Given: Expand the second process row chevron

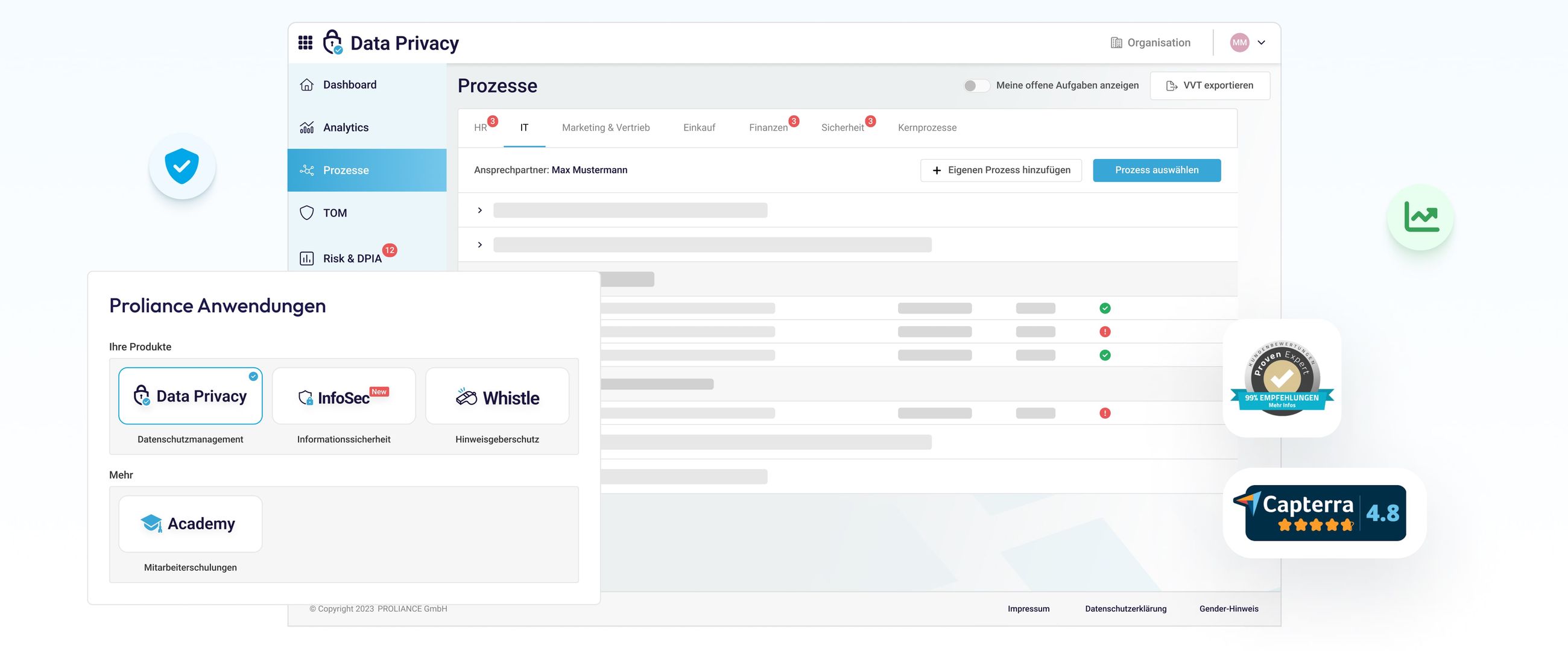Looking at the screenshot, I should (x=479, y=245).
